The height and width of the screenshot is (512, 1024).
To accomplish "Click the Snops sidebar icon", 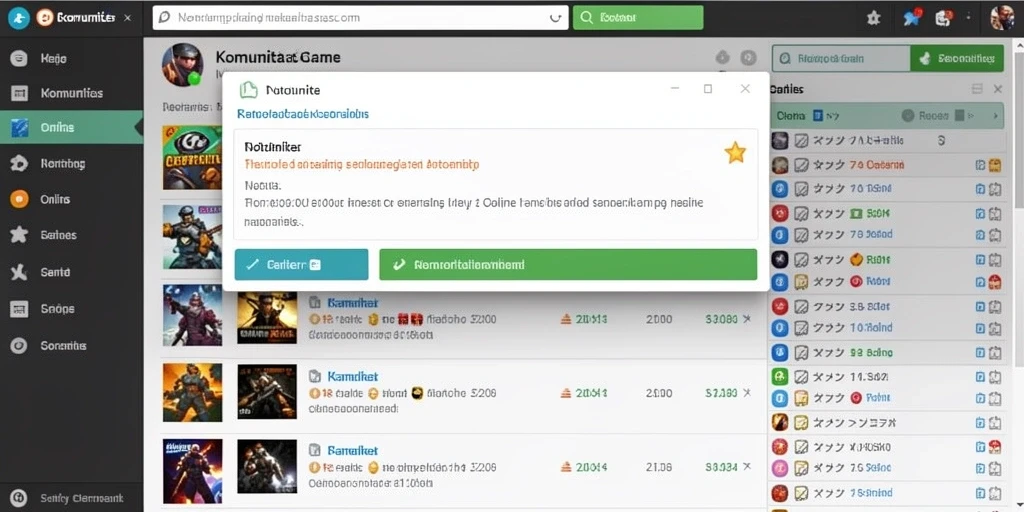I will click(19, 308).
